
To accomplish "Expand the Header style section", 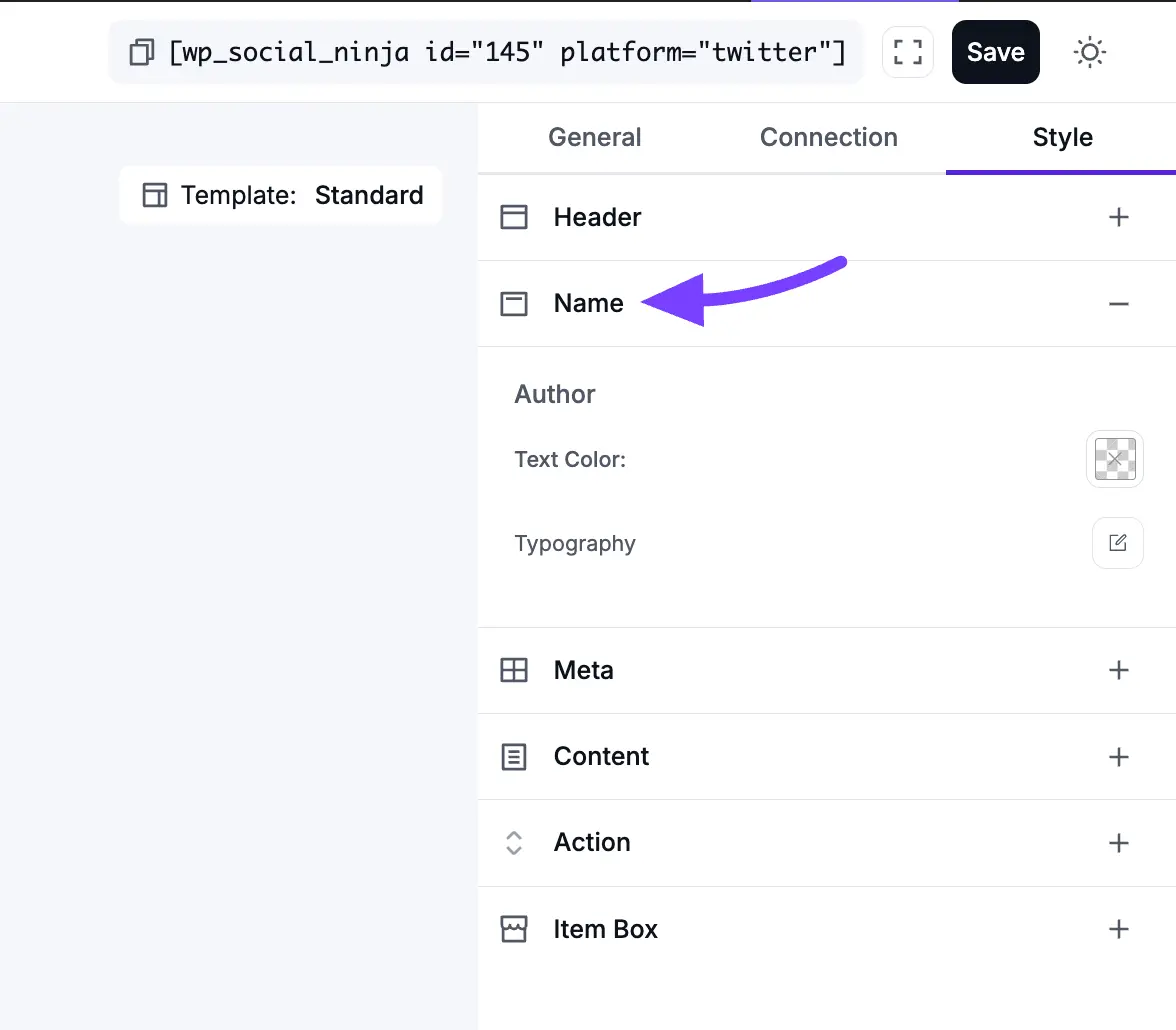I will point(1119,216).
